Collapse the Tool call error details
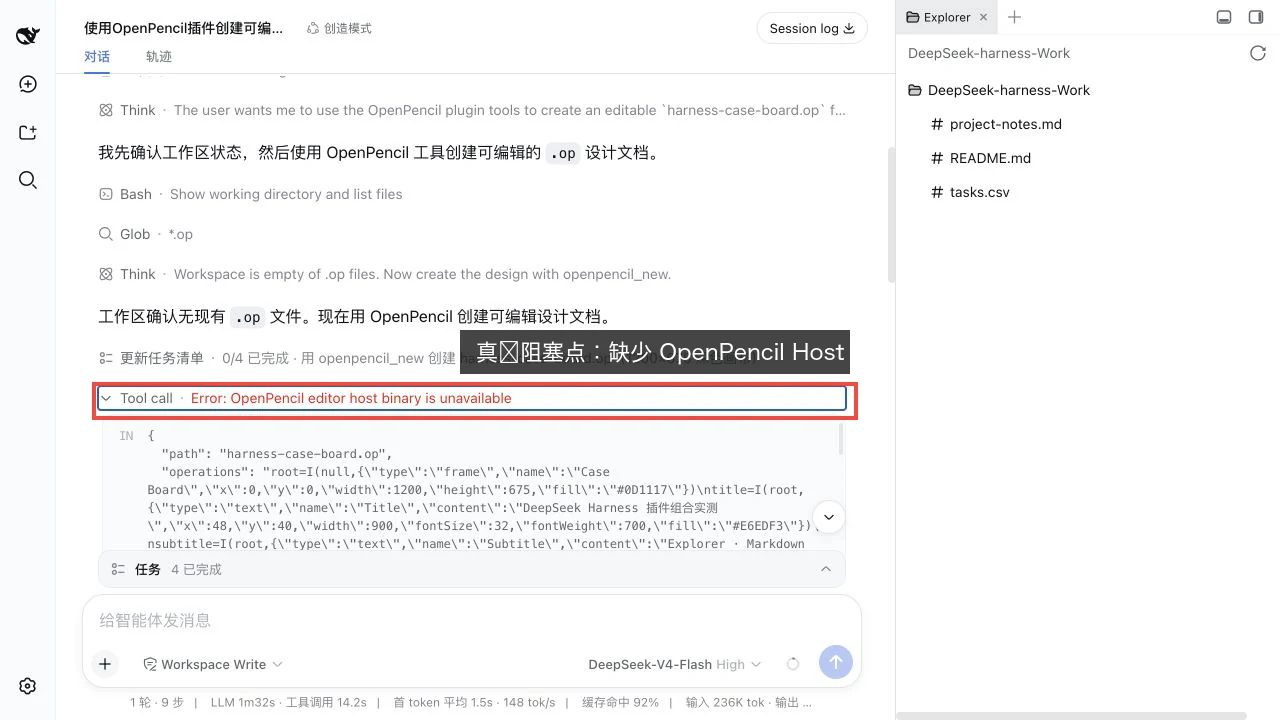1280x720 pixels. (x=106, y=398)
